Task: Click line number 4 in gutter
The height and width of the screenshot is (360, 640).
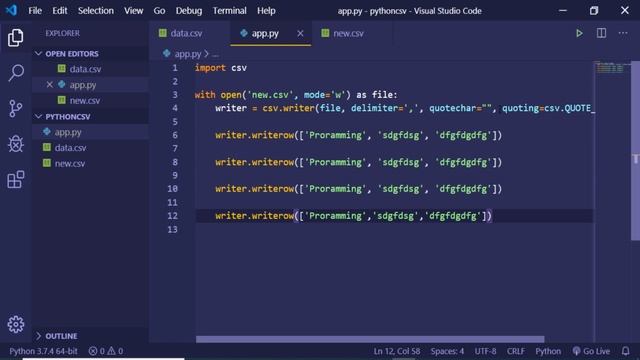Action: point(175,108)
